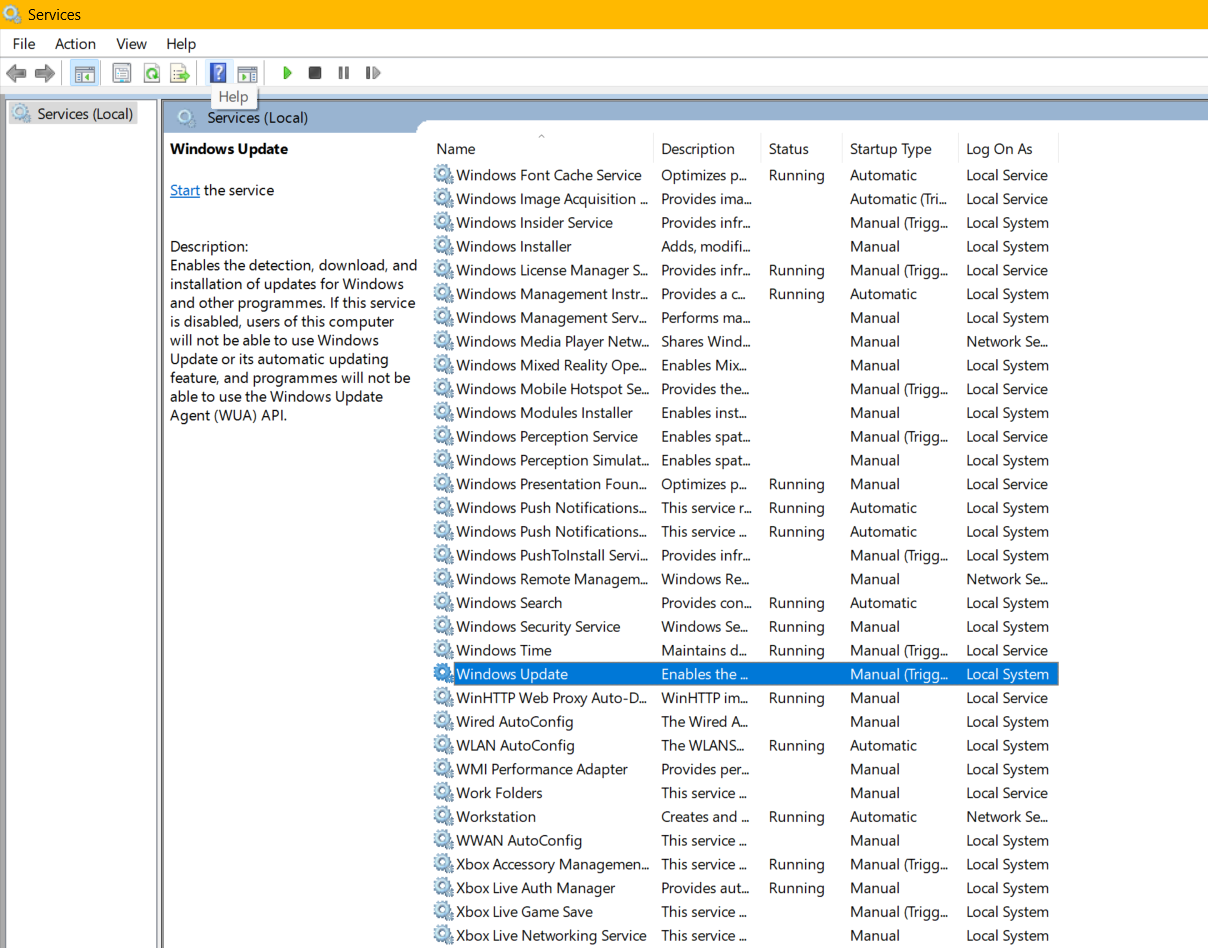Screen dimensions: 1208x948
Task: Toggle the Show/Hide Action Pane toolbar icon
Action: coord(247,73)
